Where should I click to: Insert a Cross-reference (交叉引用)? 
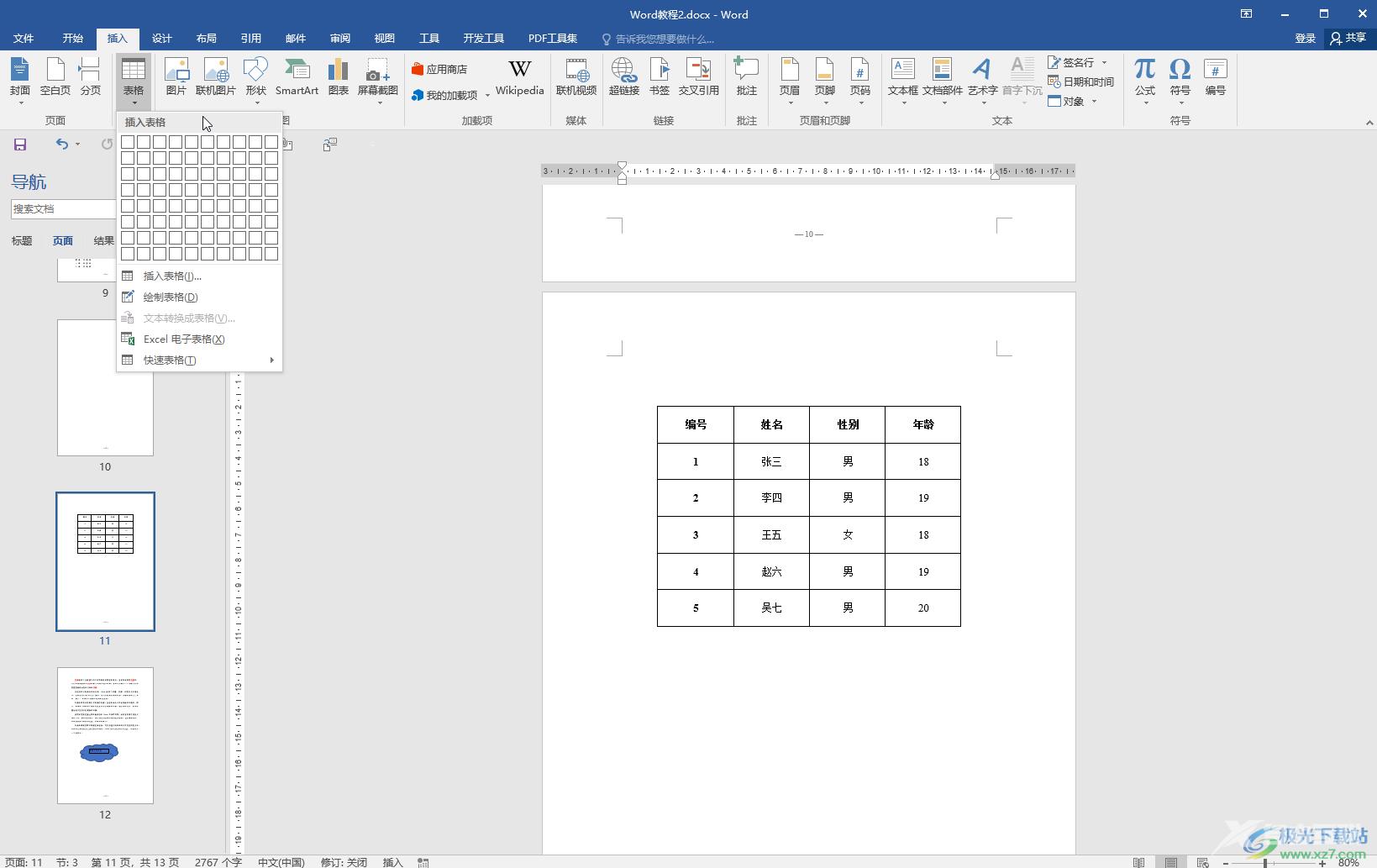[699, 78]
